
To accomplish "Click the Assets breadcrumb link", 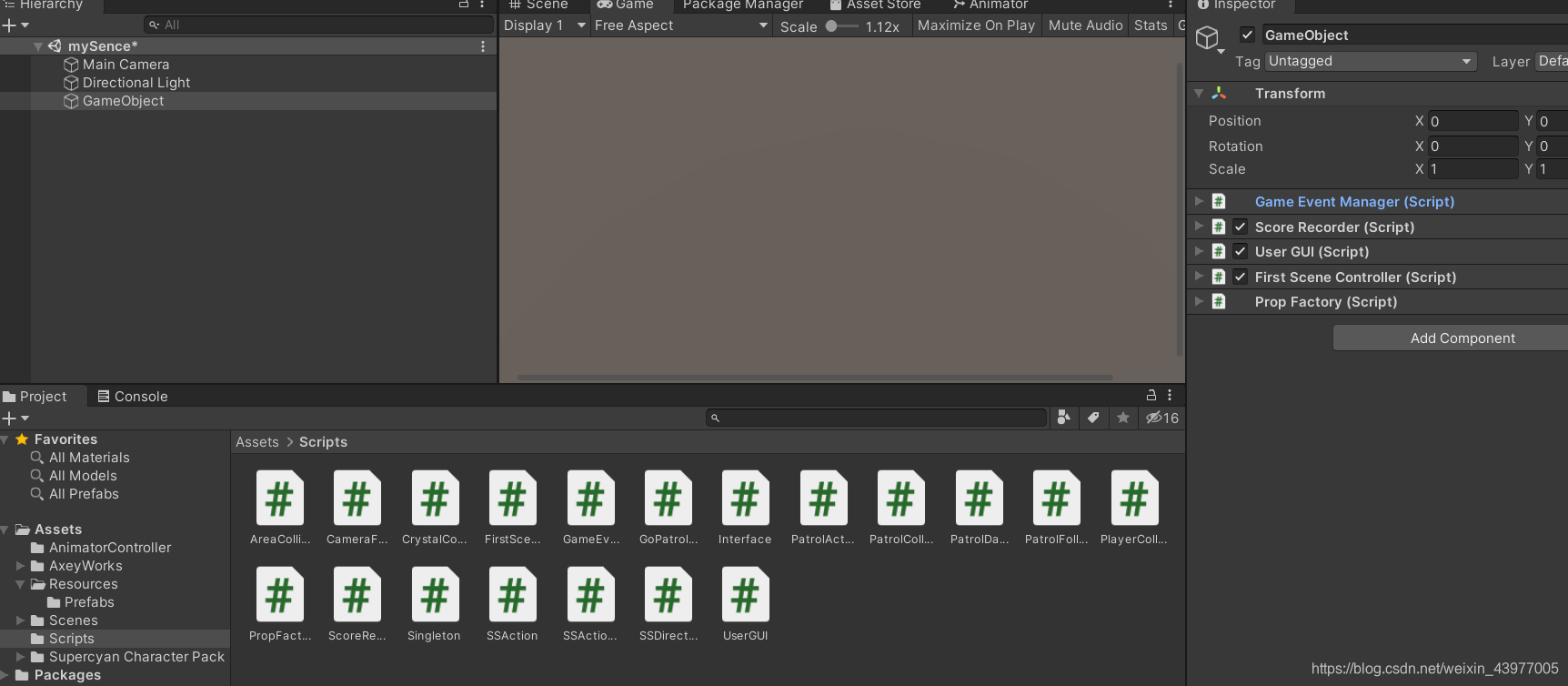I will pos(257,442).
